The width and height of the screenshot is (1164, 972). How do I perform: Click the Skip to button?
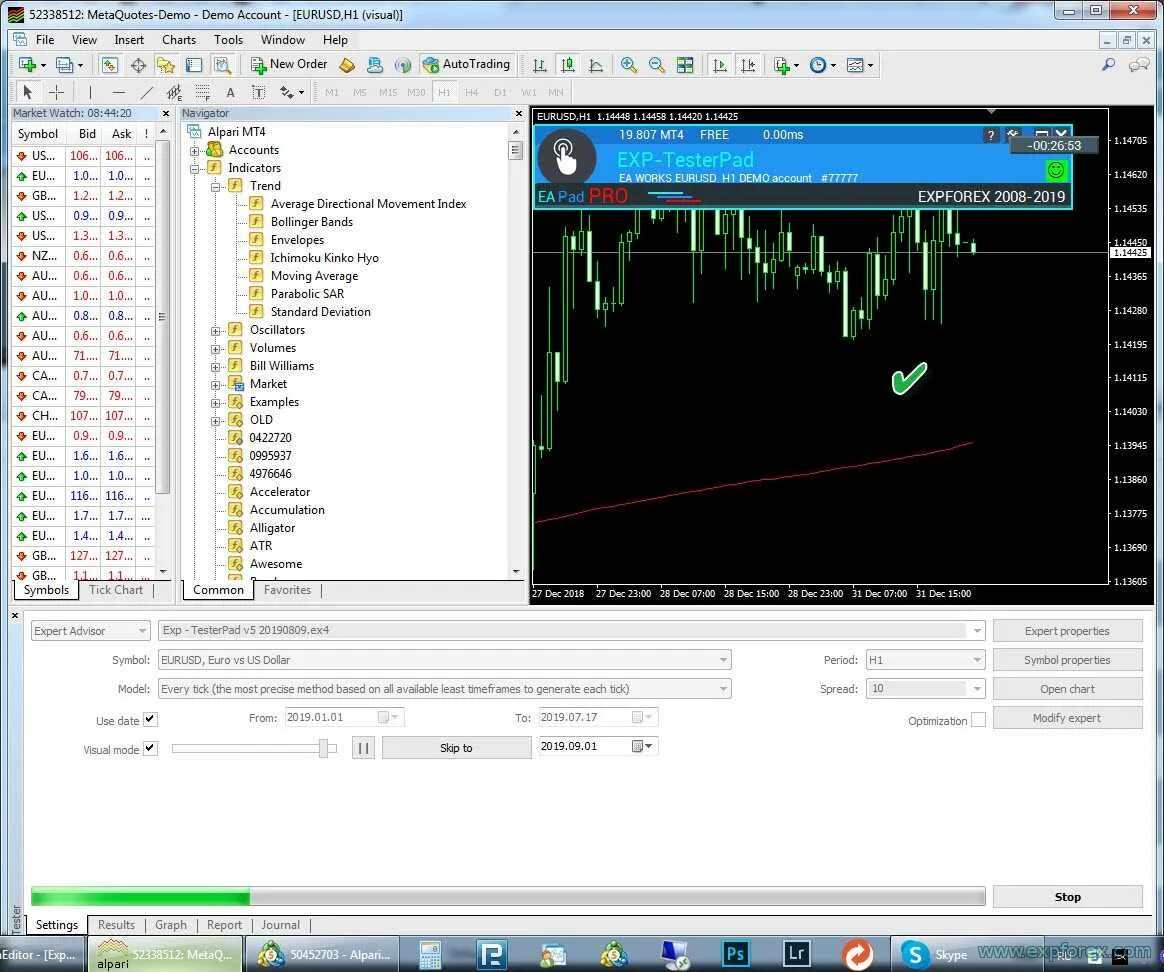click(x=456, y=748)
